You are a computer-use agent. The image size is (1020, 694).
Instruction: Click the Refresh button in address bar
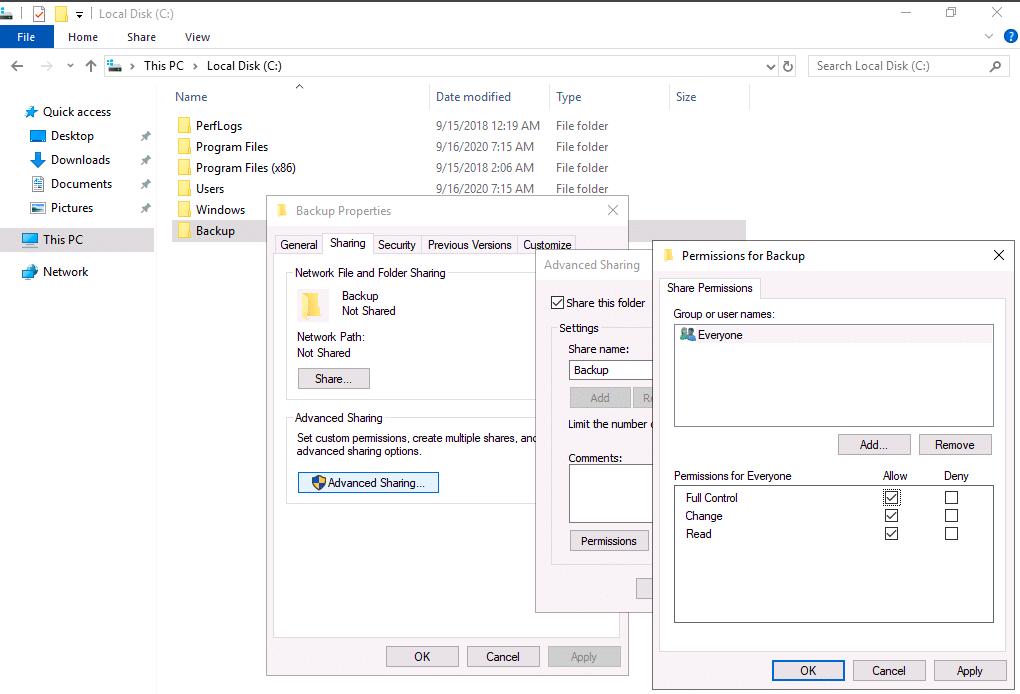click(788, 66)
